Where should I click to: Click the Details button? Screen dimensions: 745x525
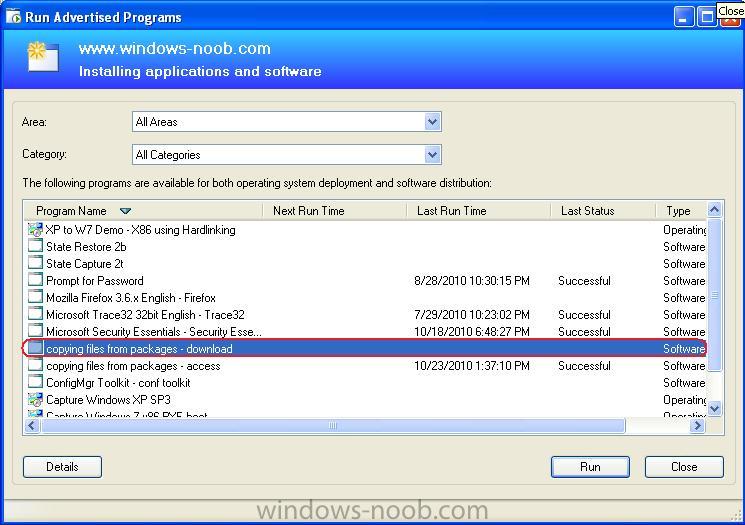[x=62, y=467]
